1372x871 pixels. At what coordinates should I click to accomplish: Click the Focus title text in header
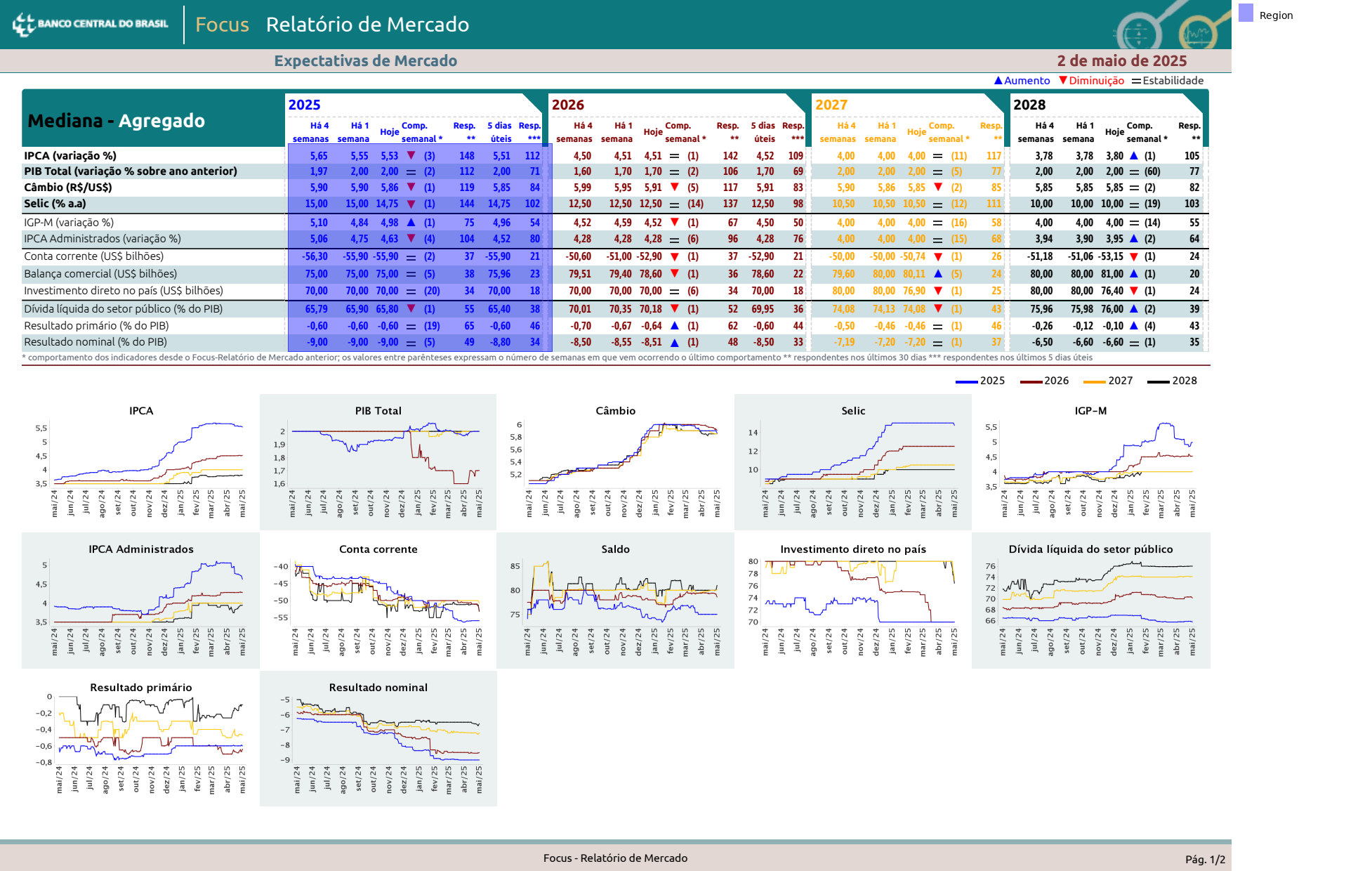pos(222,25)
